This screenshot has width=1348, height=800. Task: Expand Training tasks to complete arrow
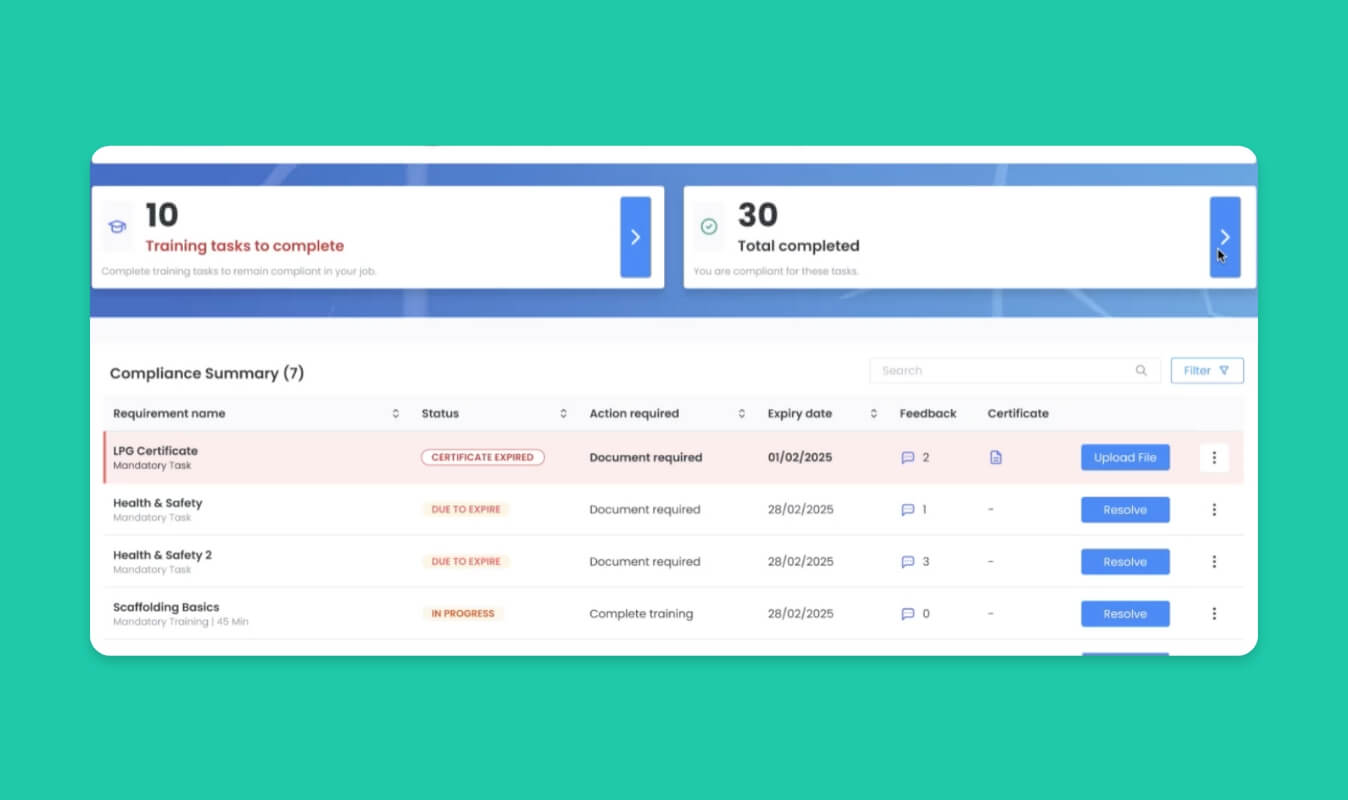(x=635, y=237)
